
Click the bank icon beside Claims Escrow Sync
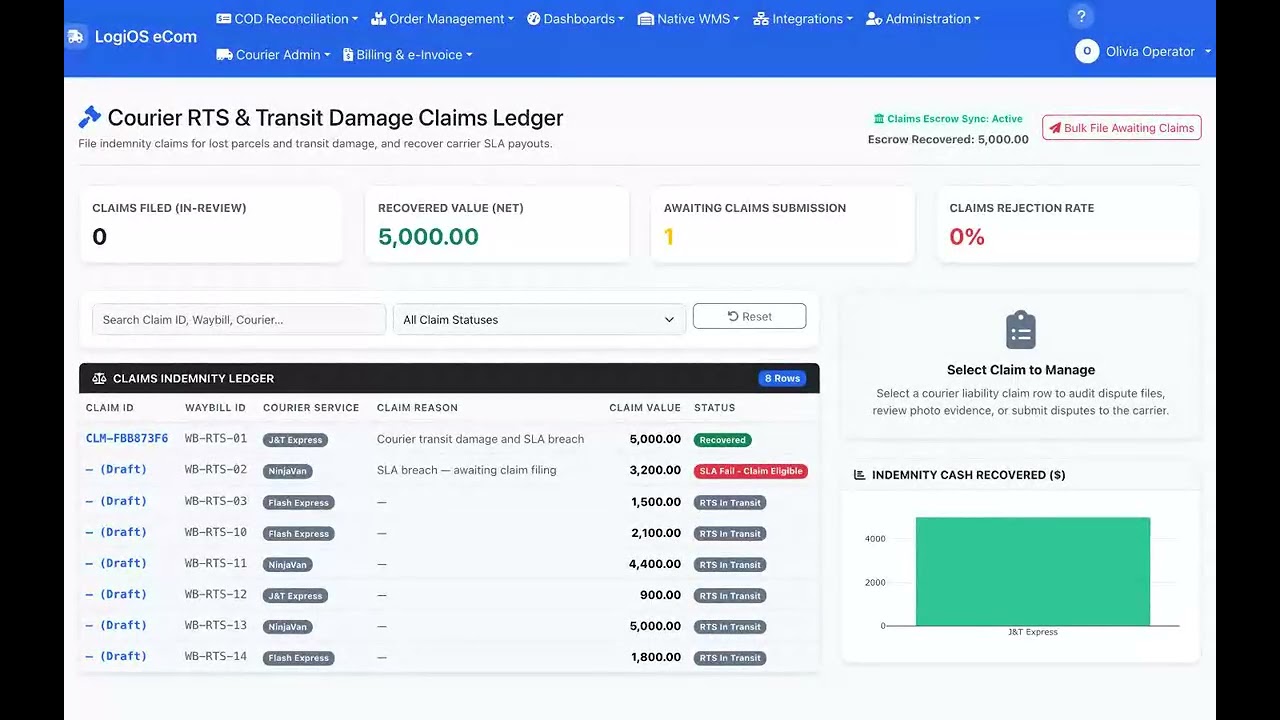(879, 118)
